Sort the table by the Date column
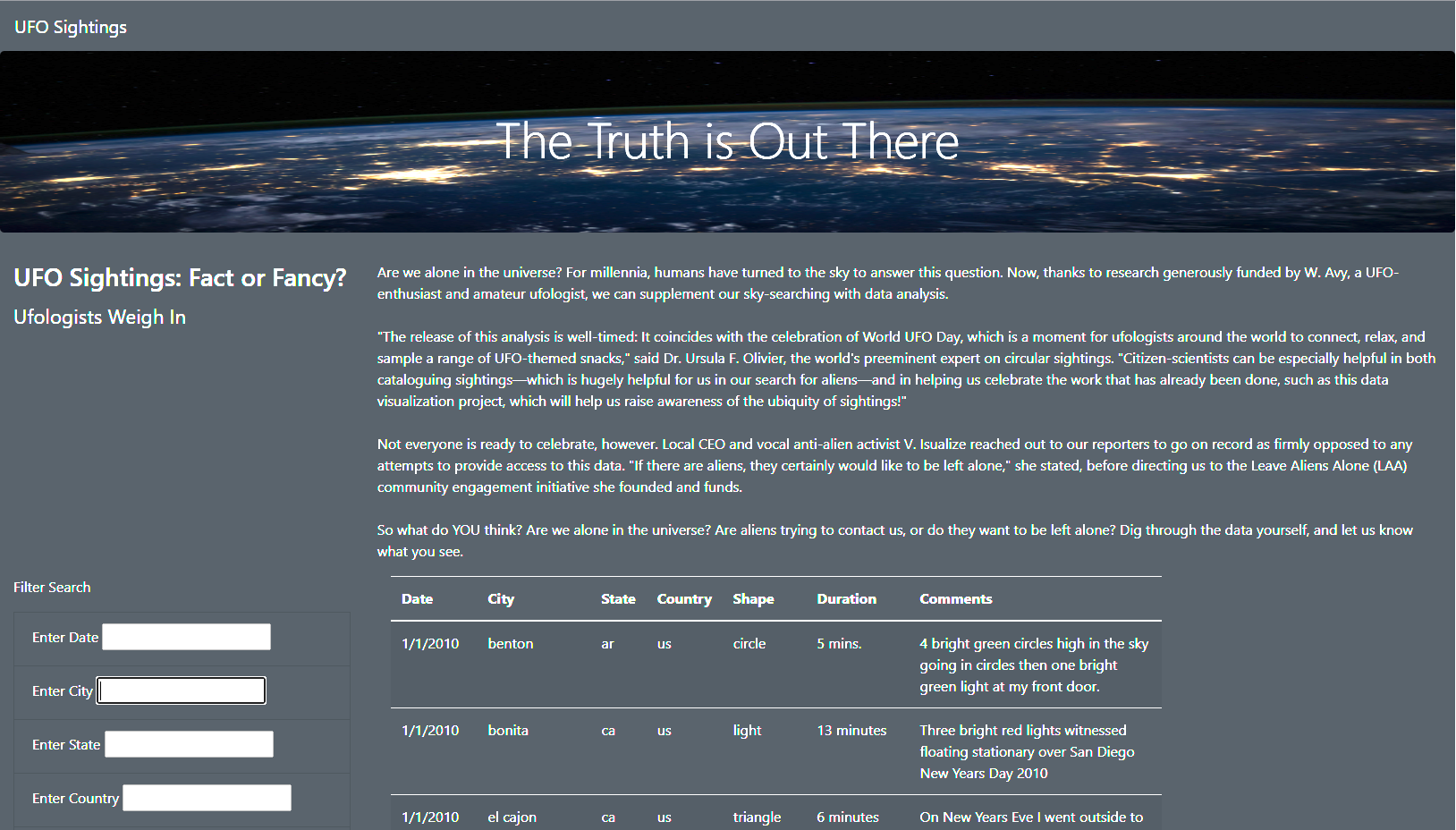Screen dimensions: 1456x830 coord(417,598)
